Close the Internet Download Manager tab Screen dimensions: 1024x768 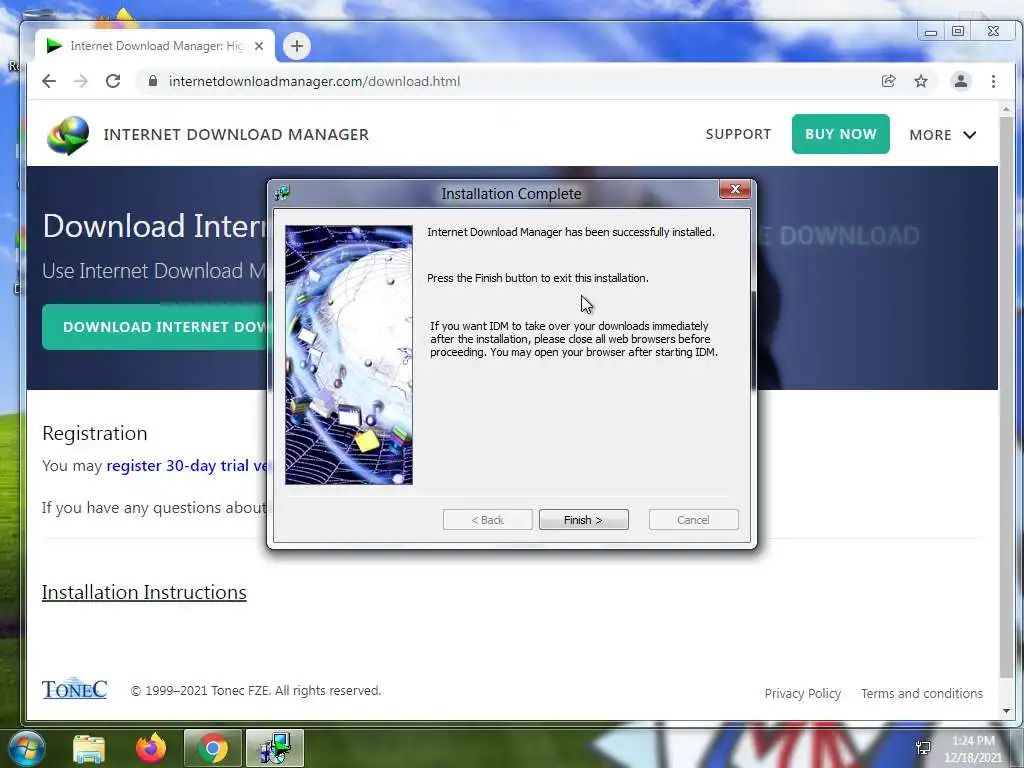point(259,46)
